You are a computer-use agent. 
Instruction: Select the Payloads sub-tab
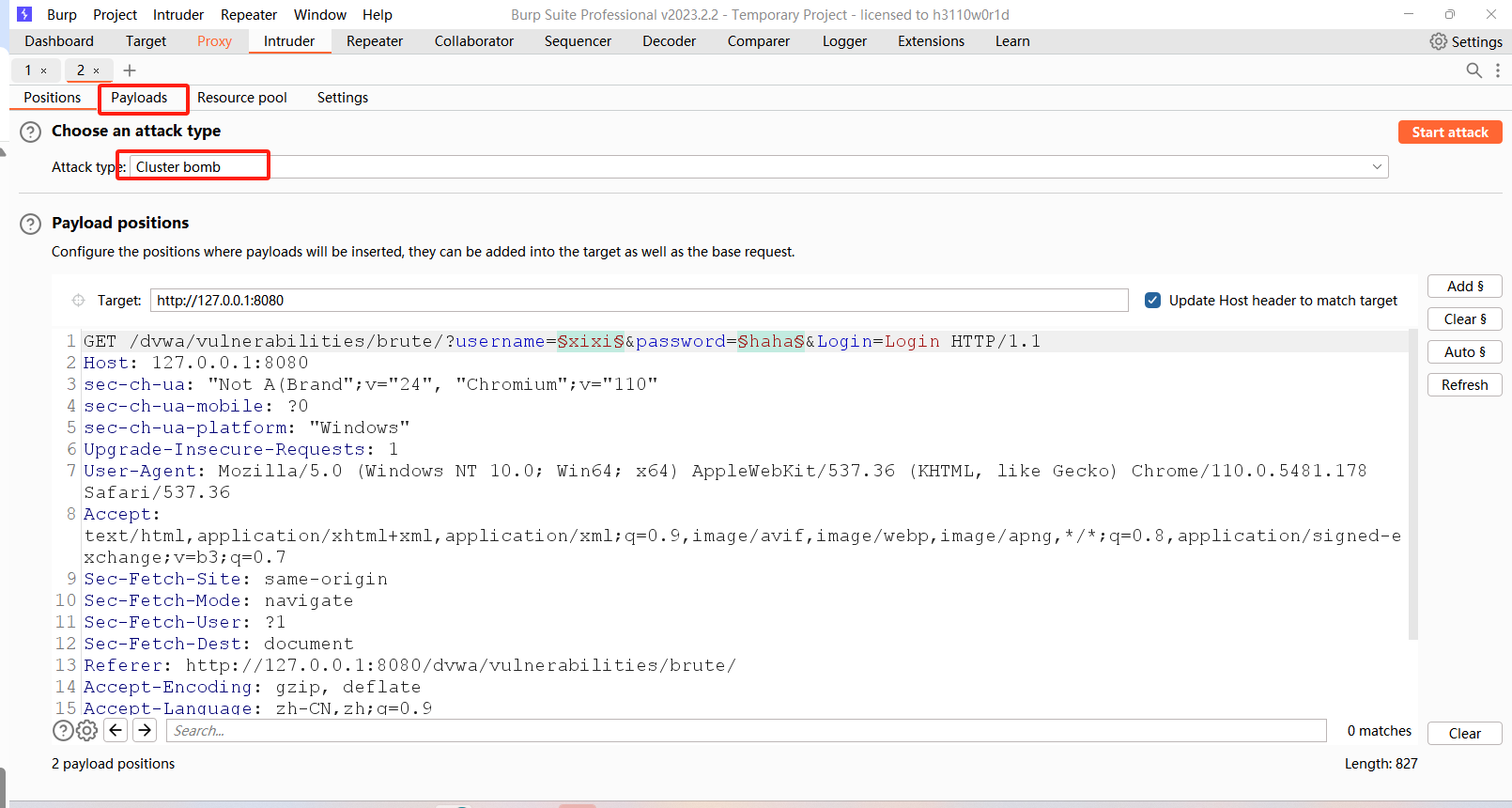tap(139, 98)
